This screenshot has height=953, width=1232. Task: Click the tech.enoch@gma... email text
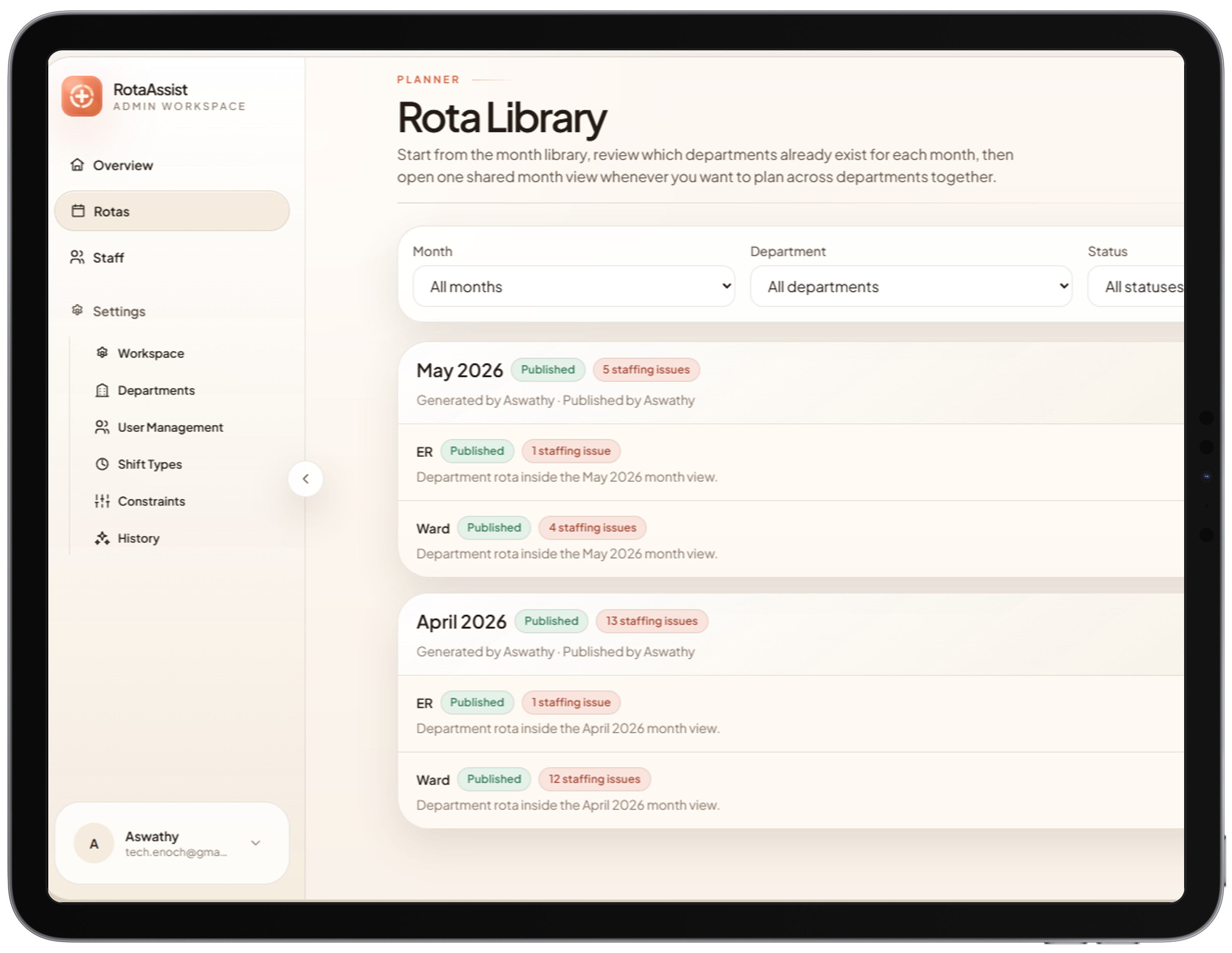pos(176,852)
